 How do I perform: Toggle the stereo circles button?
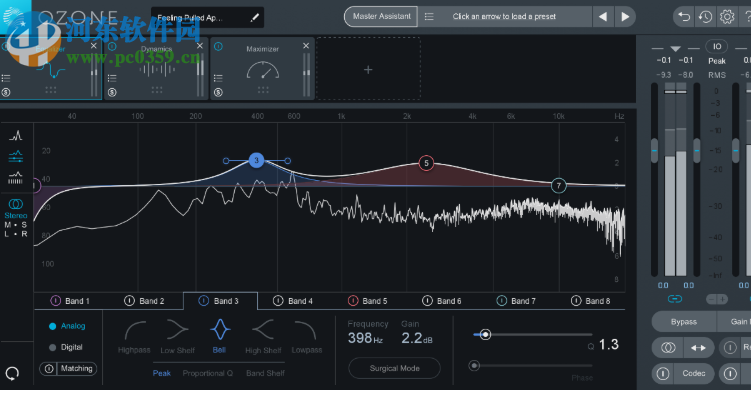pyautogui.click(x=668, y=348)
